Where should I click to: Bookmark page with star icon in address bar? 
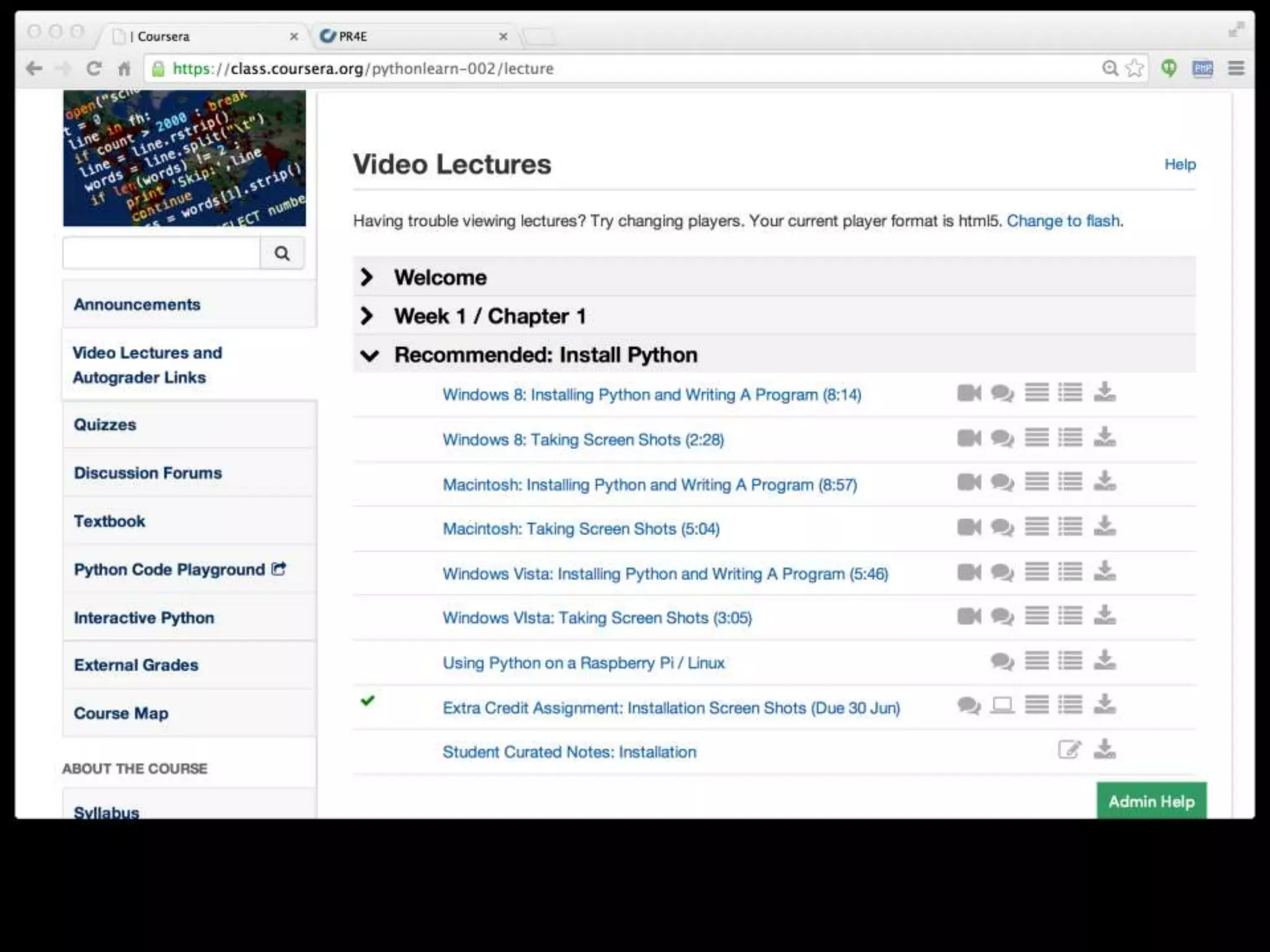coord(1134,68)
